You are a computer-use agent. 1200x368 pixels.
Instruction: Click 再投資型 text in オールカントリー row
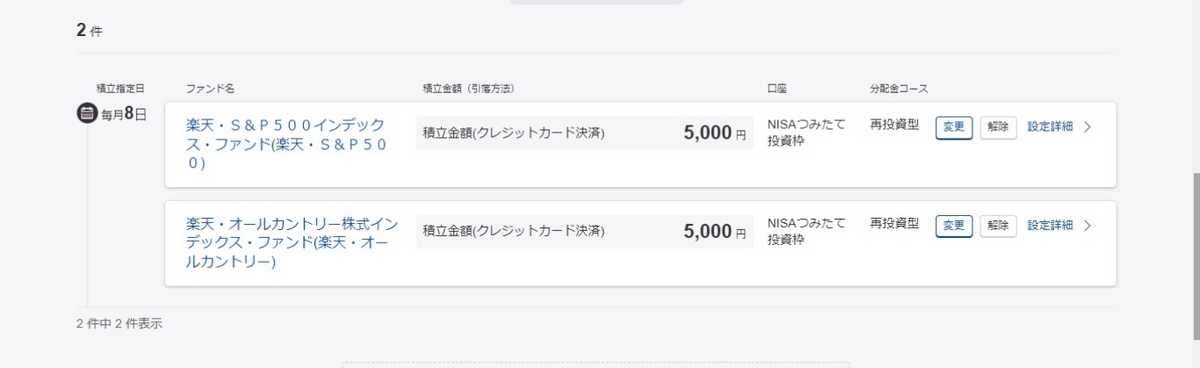[894, 223]
